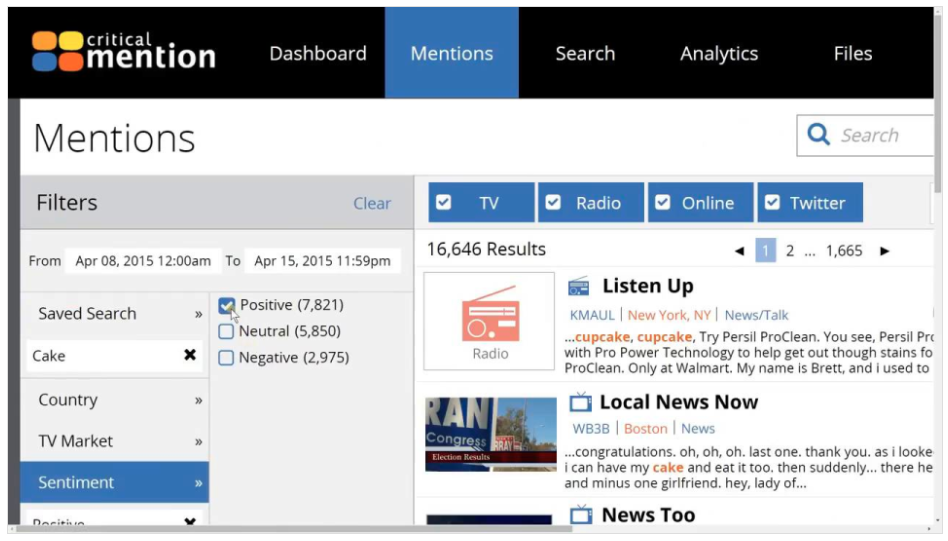This screenshot has width=948, height=541.
Task: Go to results page 1
Action: point(765,250)
